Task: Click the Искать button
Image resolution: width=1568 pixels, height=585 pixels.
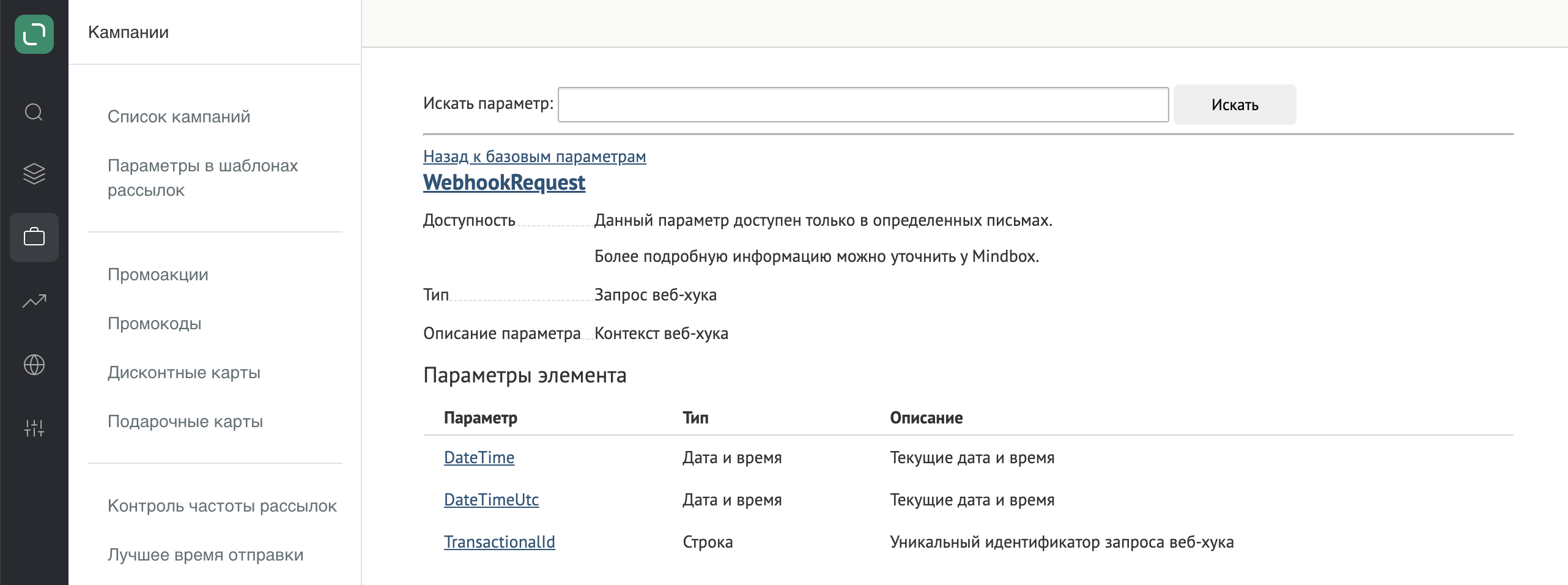Action: pyautogui.click(x=1235, y=105)
